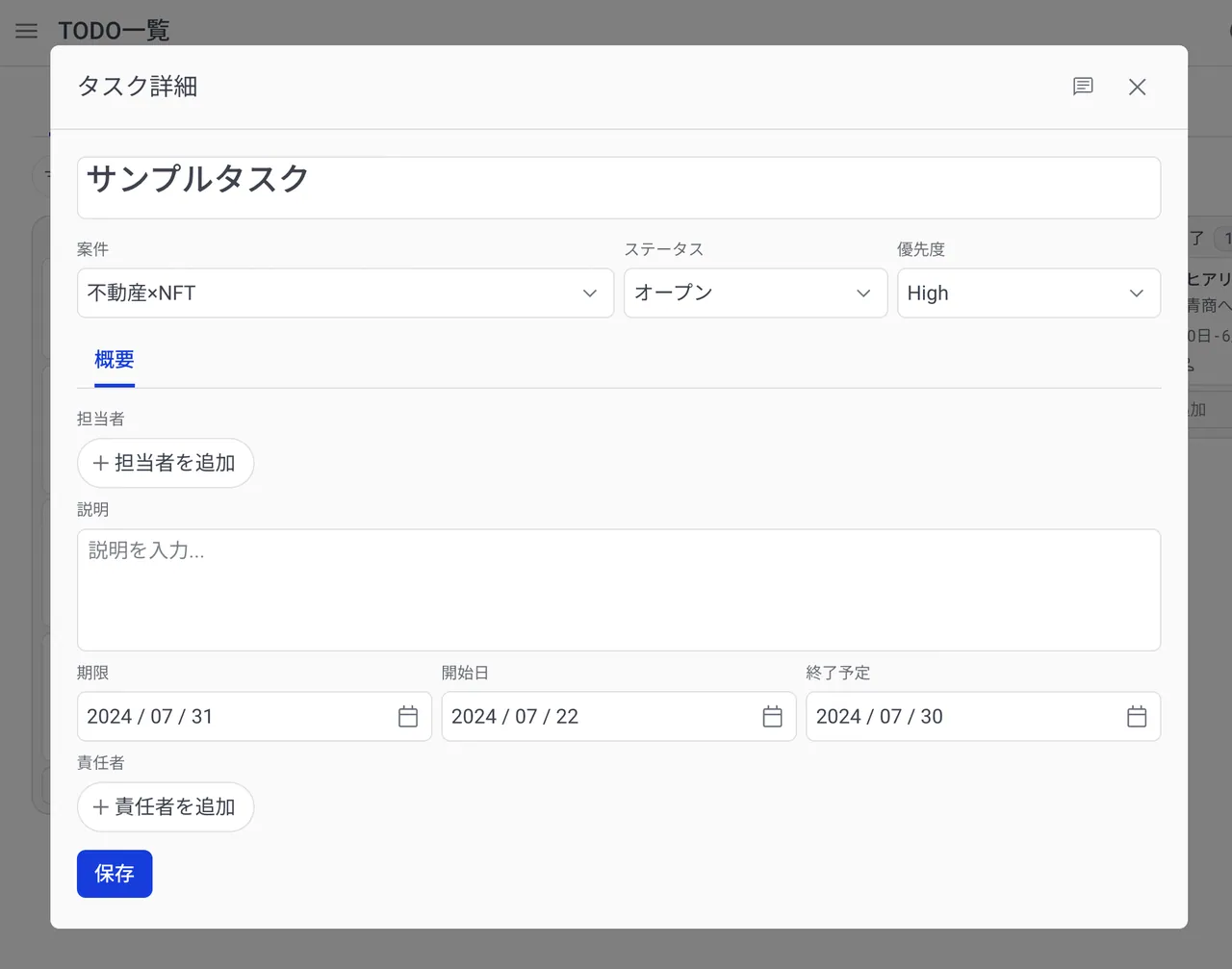This screenshot has height=969, width=1232.
Task: Click the TODO一覧 page title
Action: click(114, 31)
